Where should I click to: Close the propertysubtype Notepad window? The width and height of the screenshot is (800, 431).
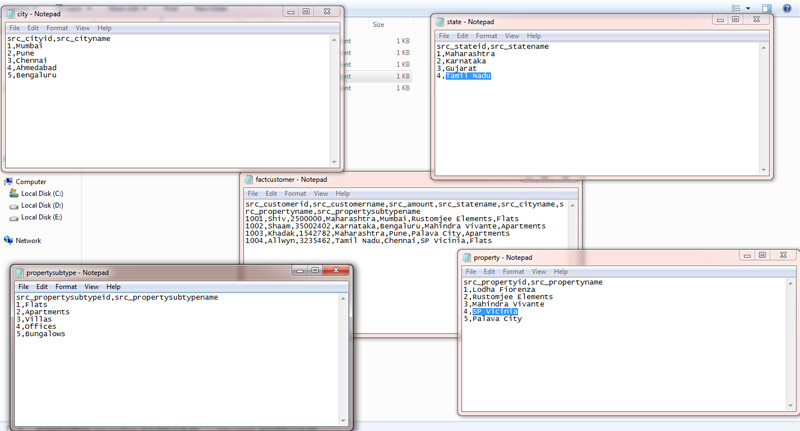336,270
